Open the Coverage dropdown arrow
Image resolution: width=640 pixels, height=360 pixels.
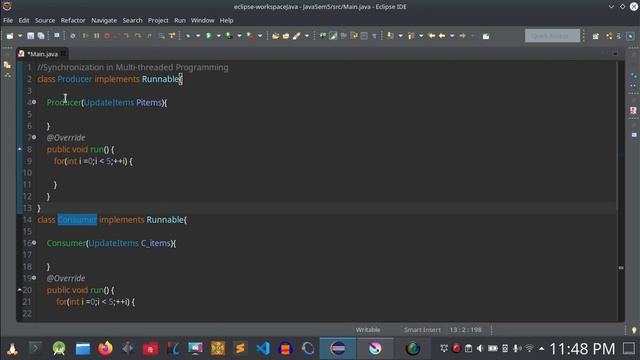click(x=239, y=36)
